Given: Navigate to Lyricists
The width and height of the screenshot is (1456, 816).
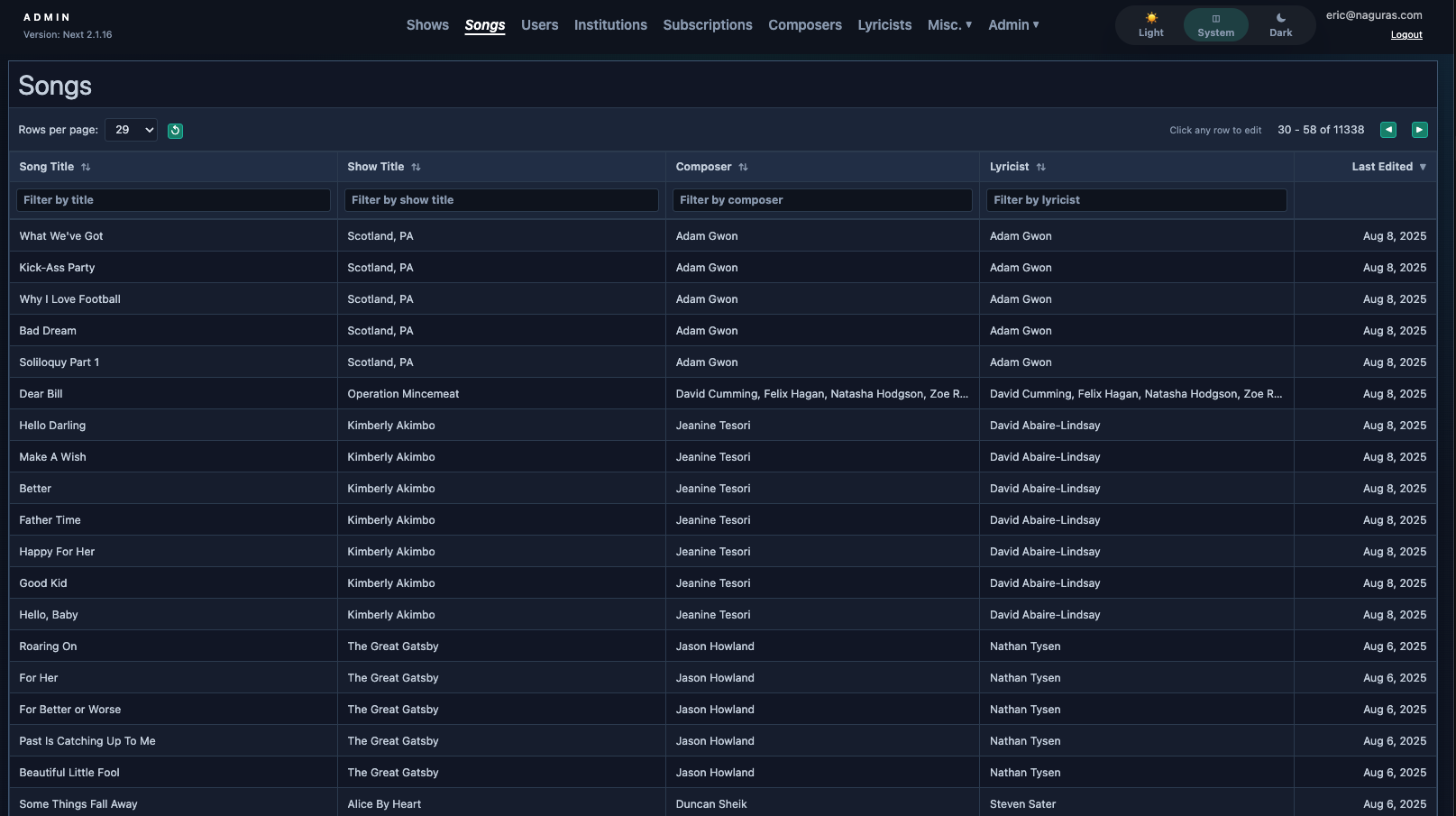Looking at the screenshot, I should tap(884, 25).
